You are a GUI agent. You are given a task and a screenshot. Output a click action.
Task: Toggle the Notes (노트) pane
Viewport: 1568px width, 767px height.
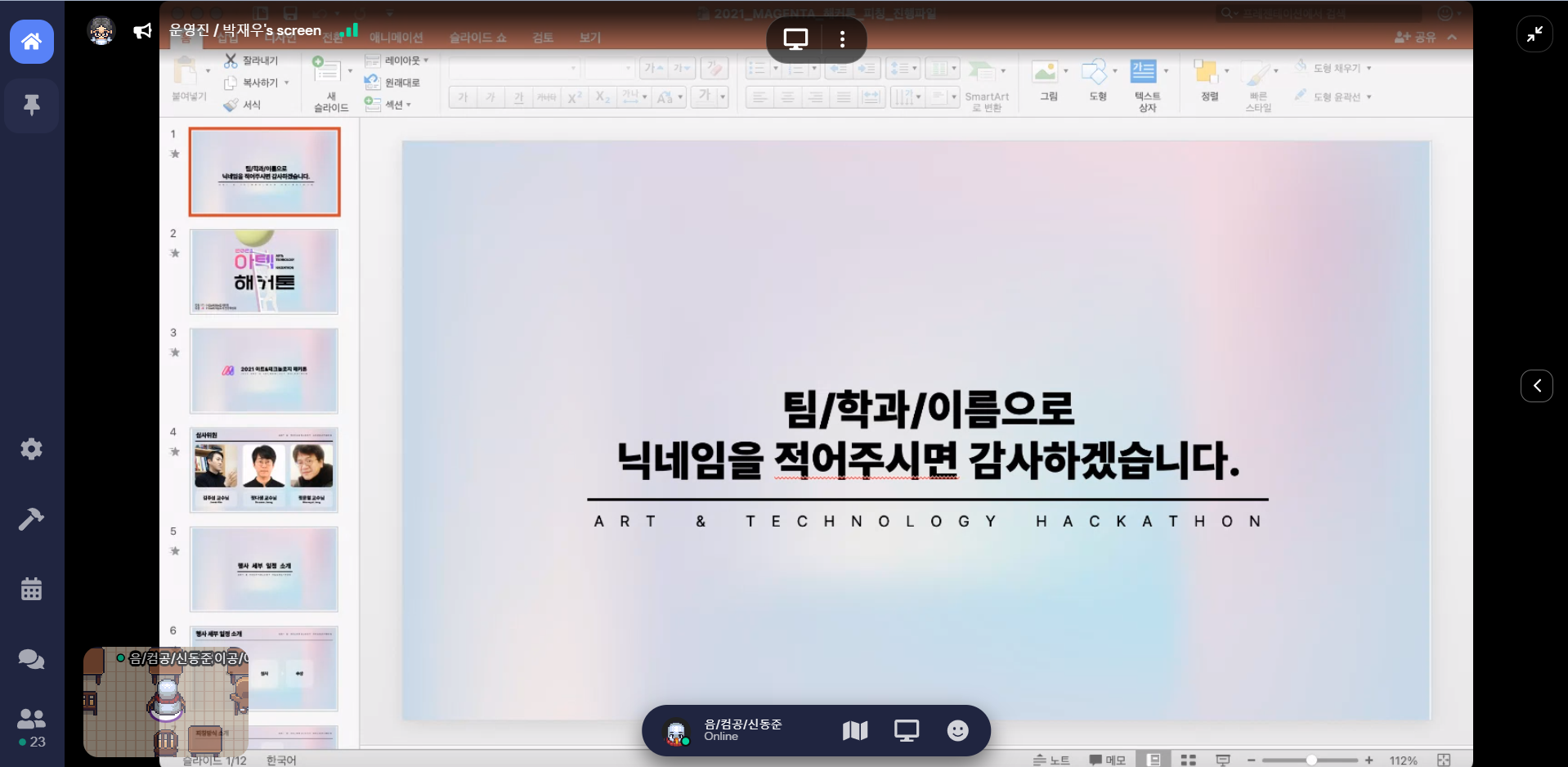point(1051,760)
